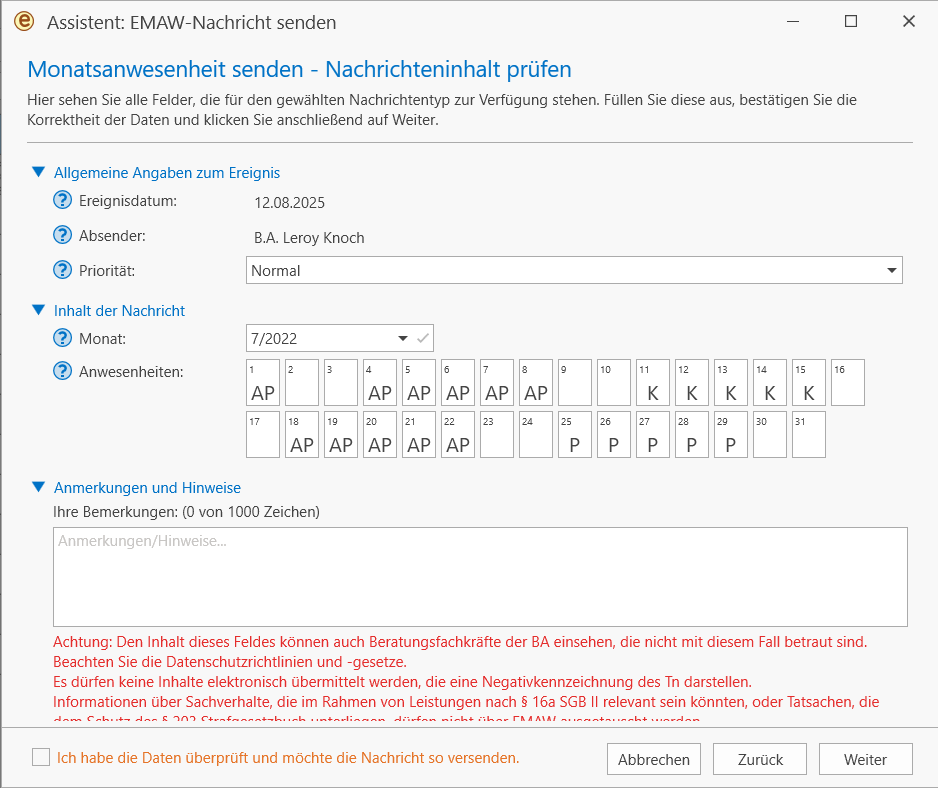This screenshot has width=938, height=788.
Task: Click the 'Ihre Bemerkungen' character count label
Action: click(x=187, y=512)
